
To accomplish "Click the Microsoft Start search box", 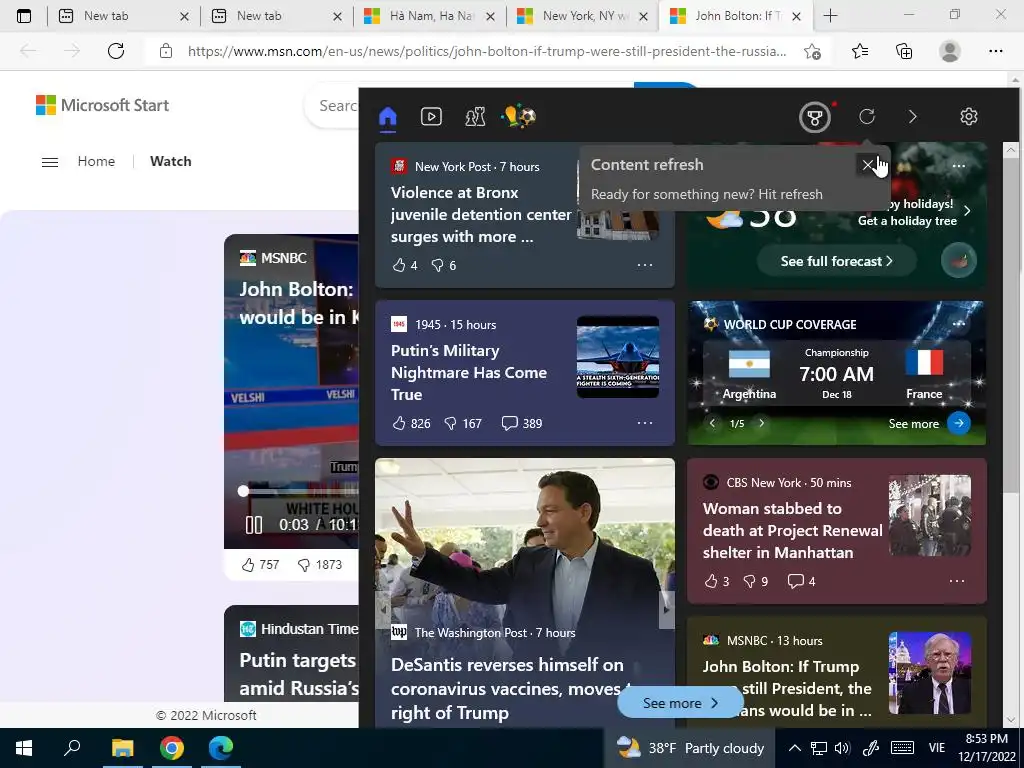I will click(332, 106).
